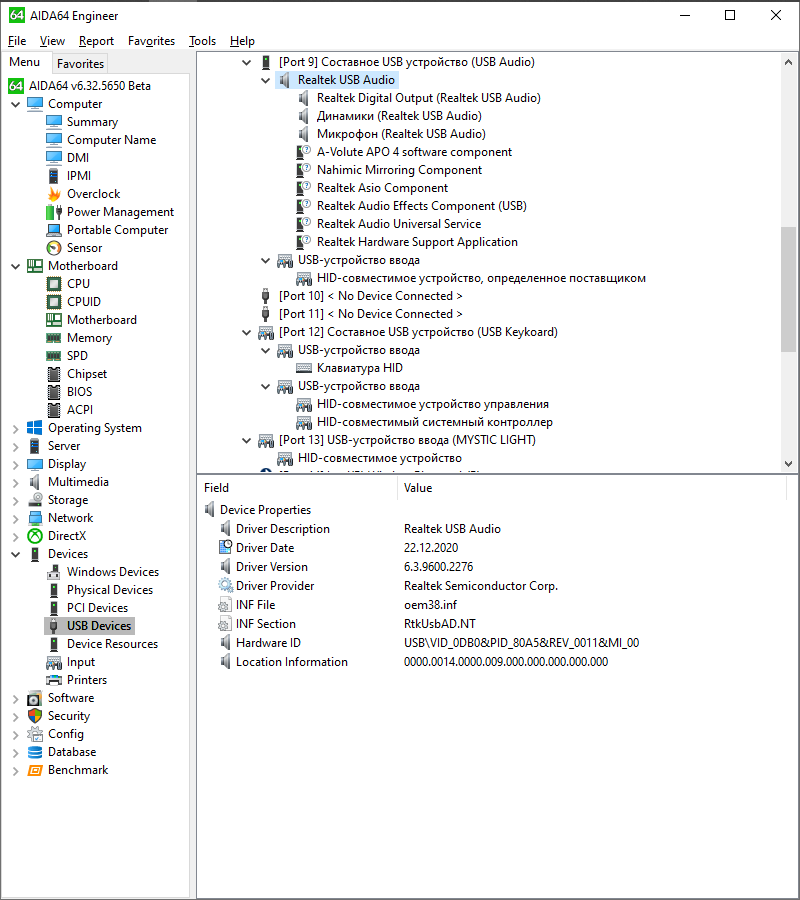Select Computer Name in sidebar

point(111,140)
